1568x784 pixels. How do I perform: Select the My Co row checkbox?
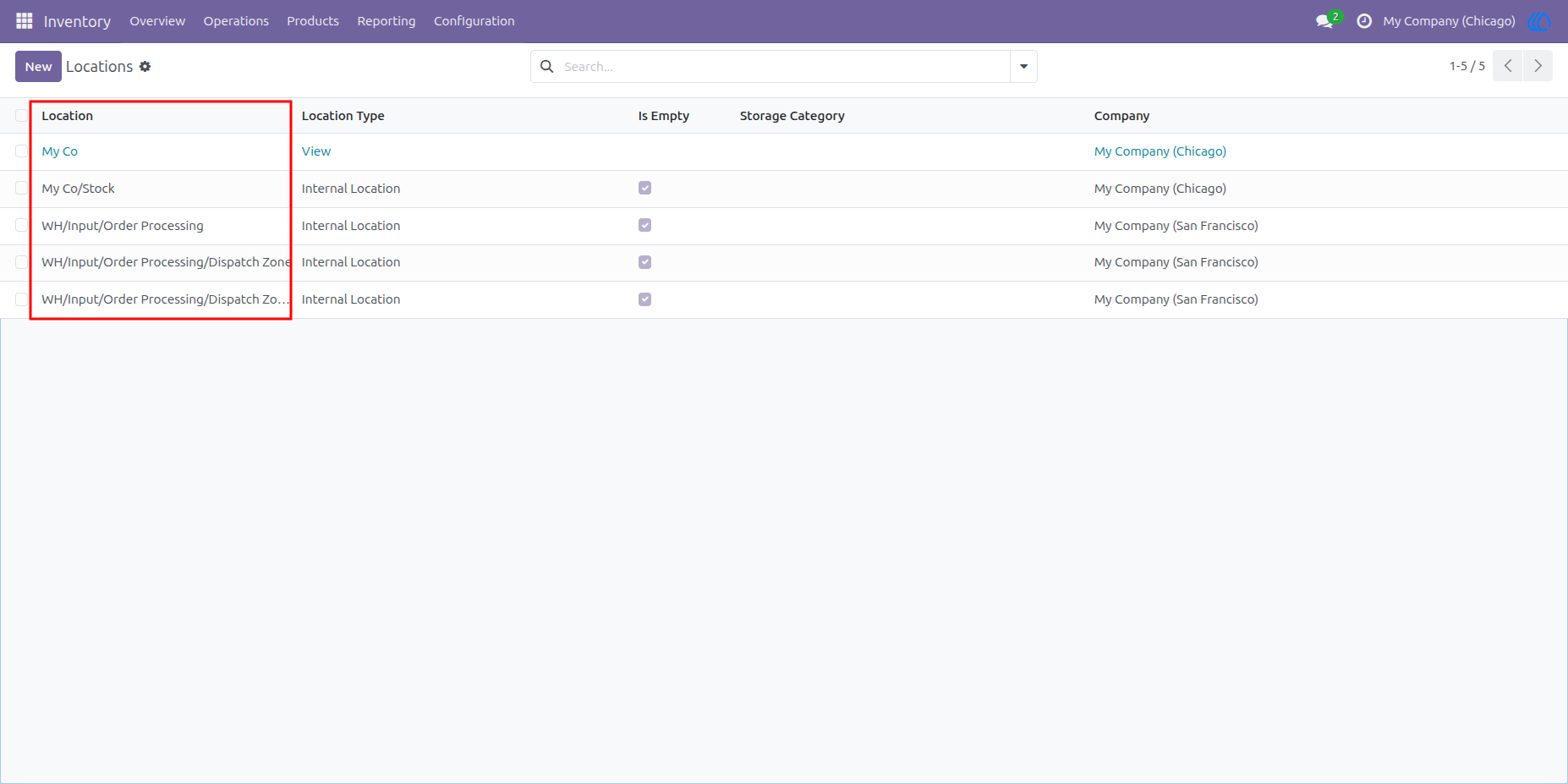[21, 151]
